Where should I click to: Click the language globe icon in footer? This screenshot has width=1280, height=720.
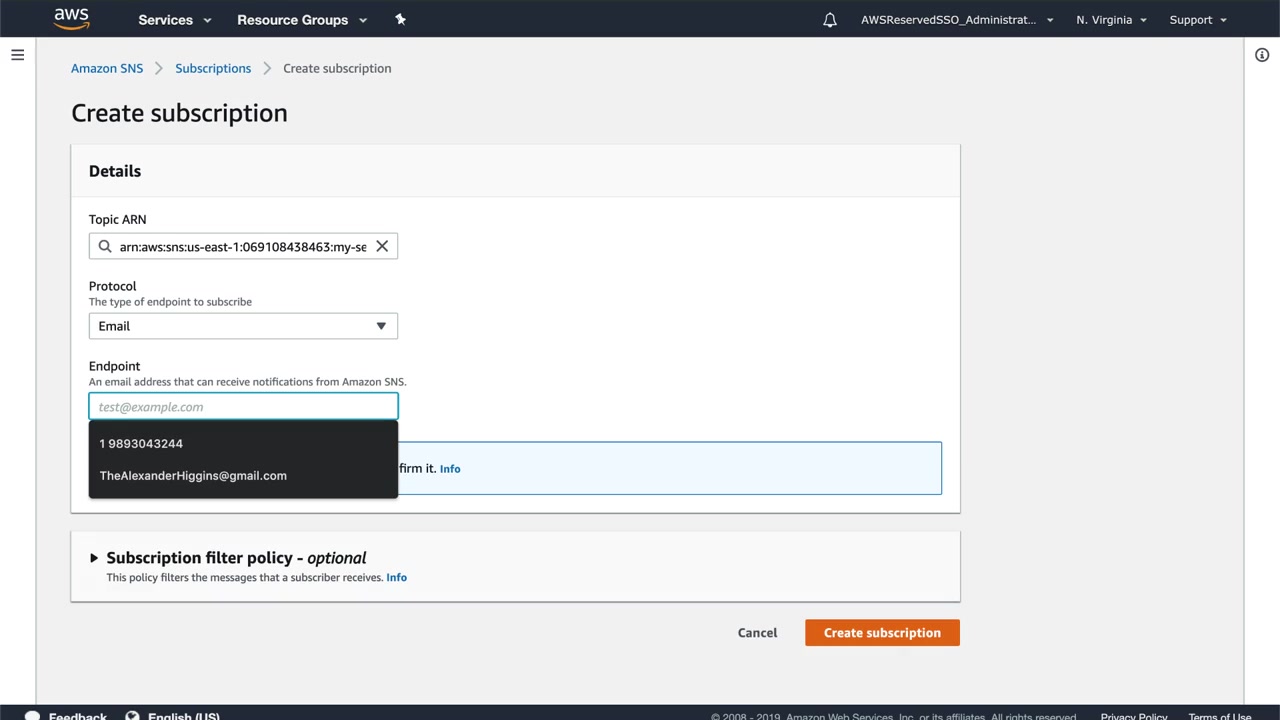coord(132,716)
